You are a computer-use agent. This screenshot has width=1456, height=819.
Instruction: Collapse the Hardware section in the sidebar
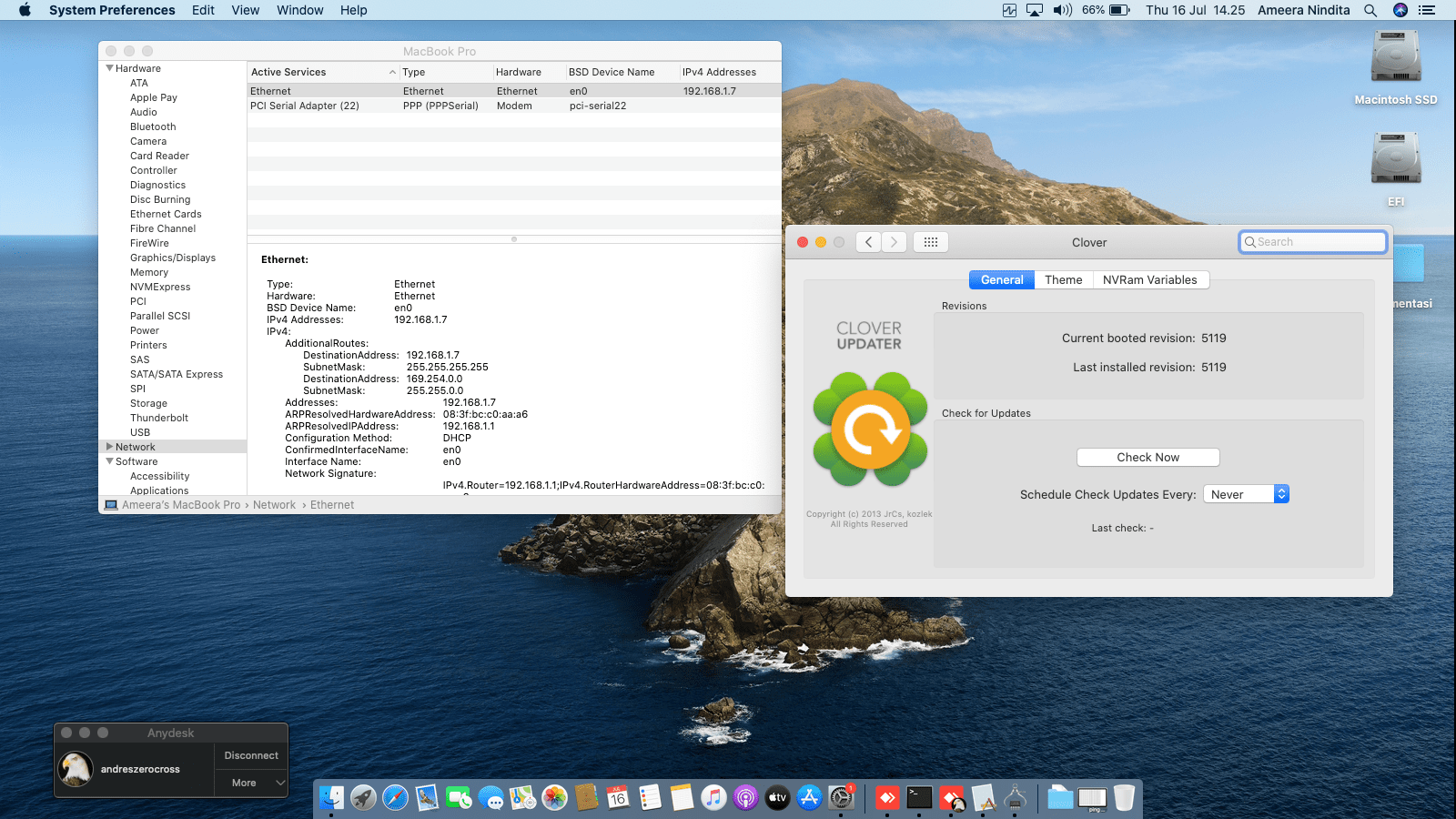coord(110,68)
